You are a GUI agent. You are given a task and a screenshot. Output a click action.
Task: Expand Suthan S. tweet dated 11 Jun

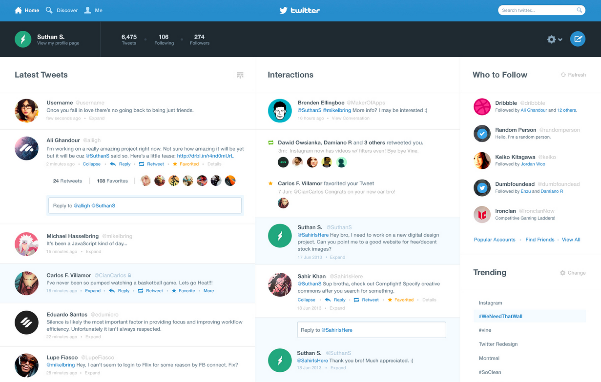[x=337, y=257]
